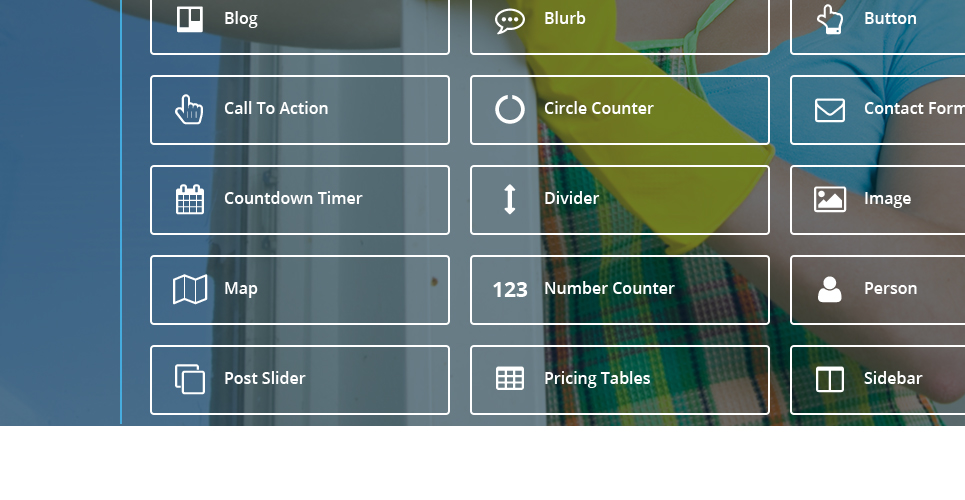This screenshot has width=965, height=500.
Task: Click the Divider vertical arrow icon
Action: tap(510, 200)
